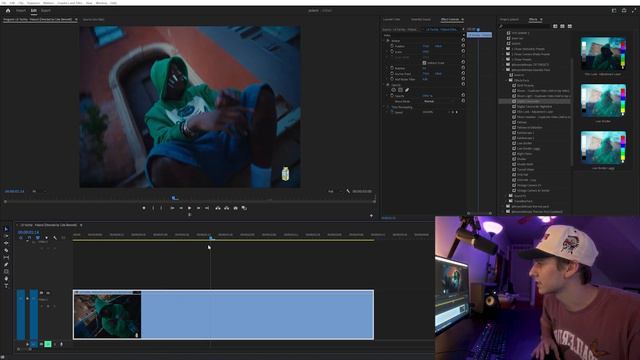Reset the Motion effect parameters
This screenshot has height=360, width=640.
click(463, 41)
